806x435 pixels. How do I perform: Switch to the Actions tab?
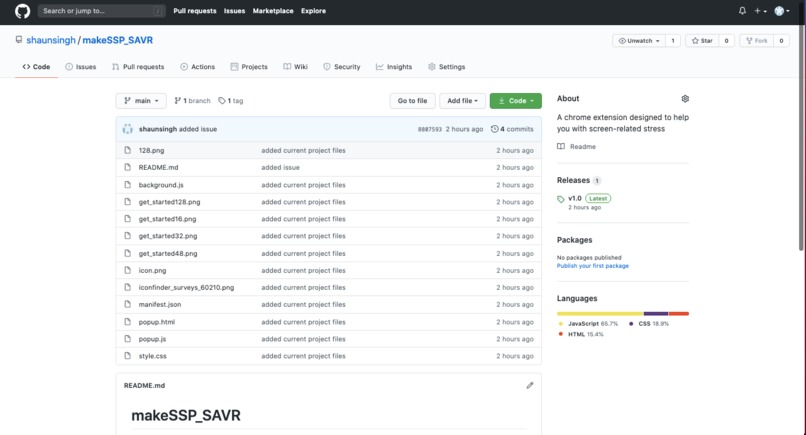(x=197, y=67)
